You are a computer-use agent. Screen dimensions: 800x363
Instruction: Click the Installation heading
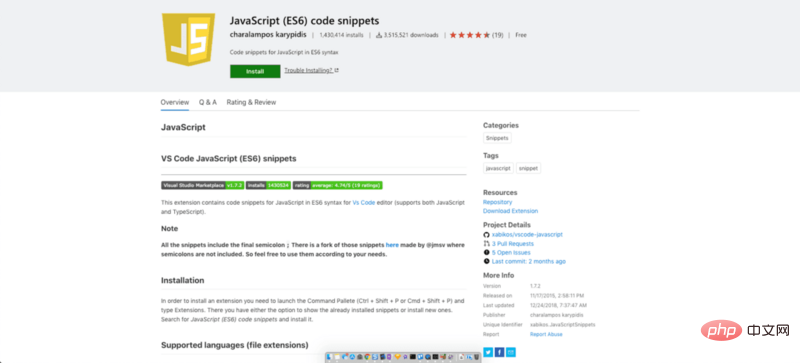click(183, 280)
